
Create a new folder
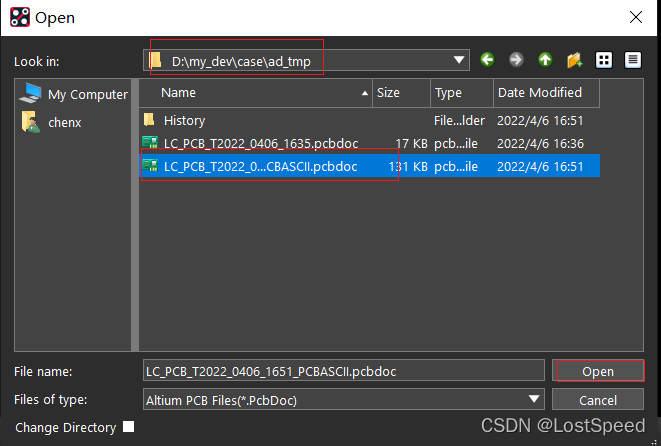(574, 60)
